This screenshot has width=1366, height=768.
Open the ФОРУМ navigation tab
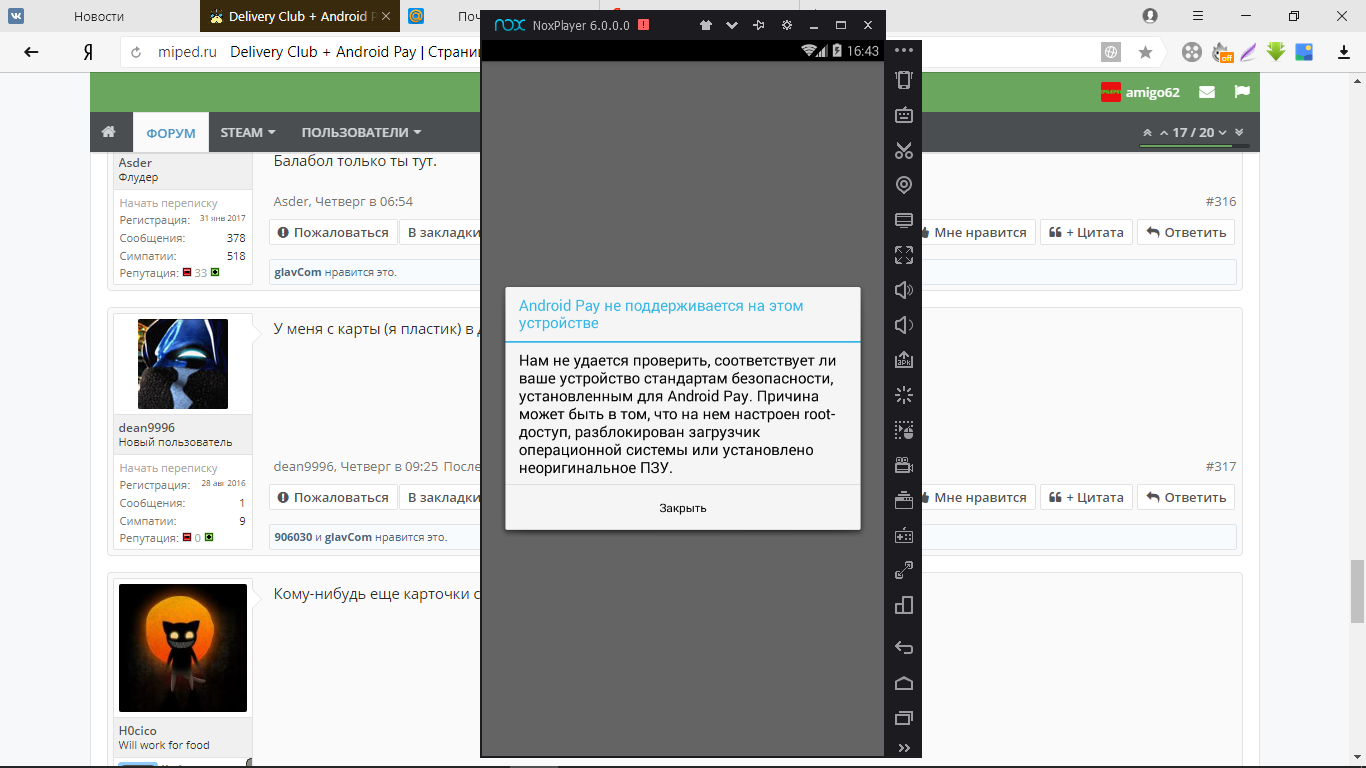coord(171,132)
